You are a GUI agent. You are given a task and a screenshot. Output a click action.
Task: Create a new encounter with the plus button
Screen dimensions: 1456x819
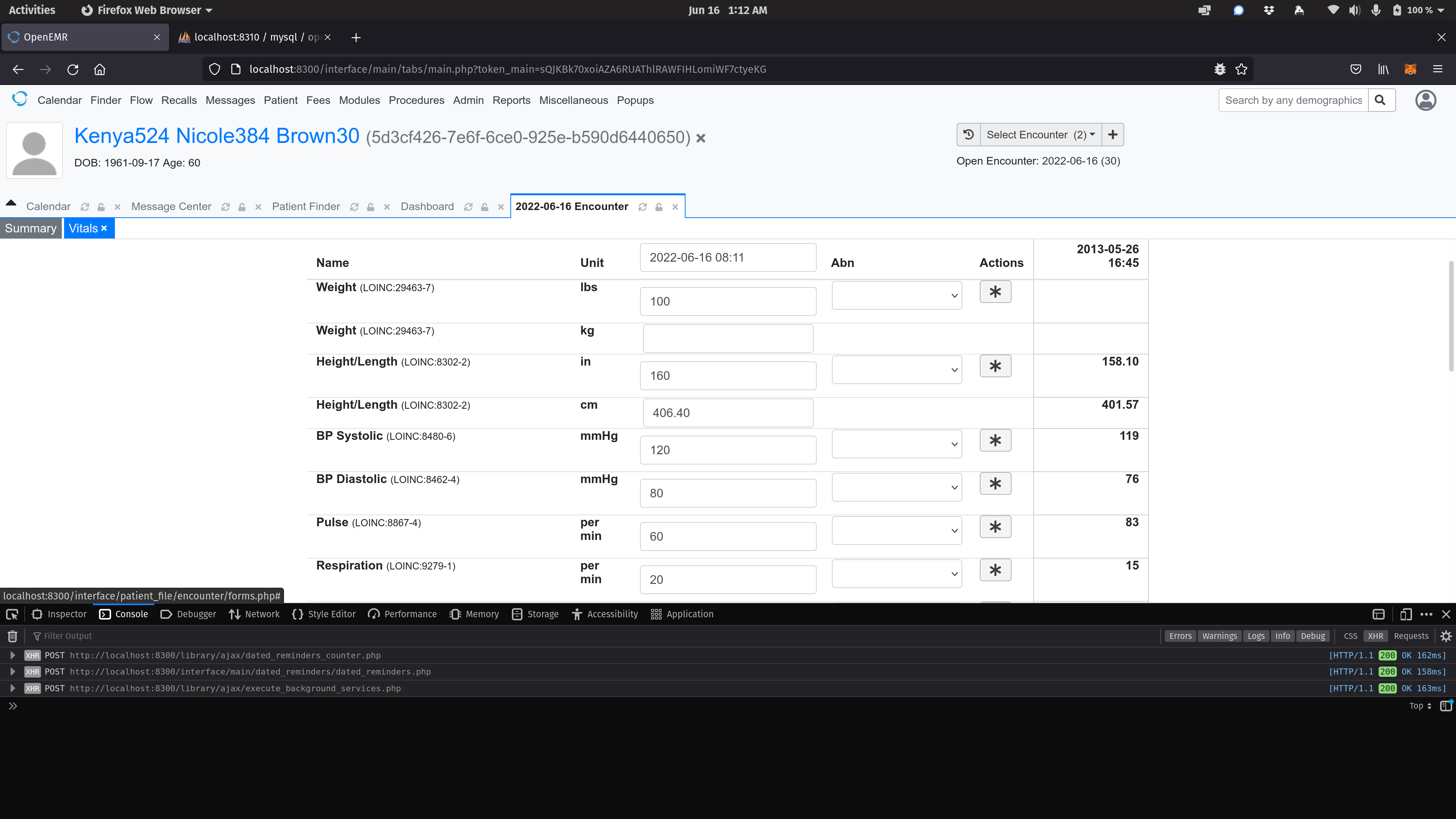click(1112, 135)
